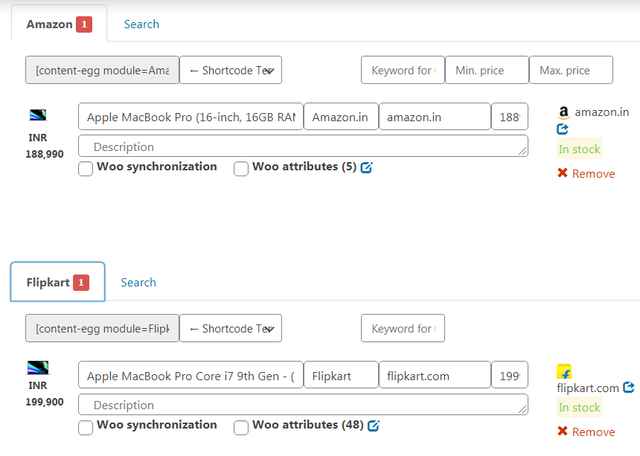The image size is (640, 456).
Task: Click the Min. price field
Action: (x=487, y=70)
